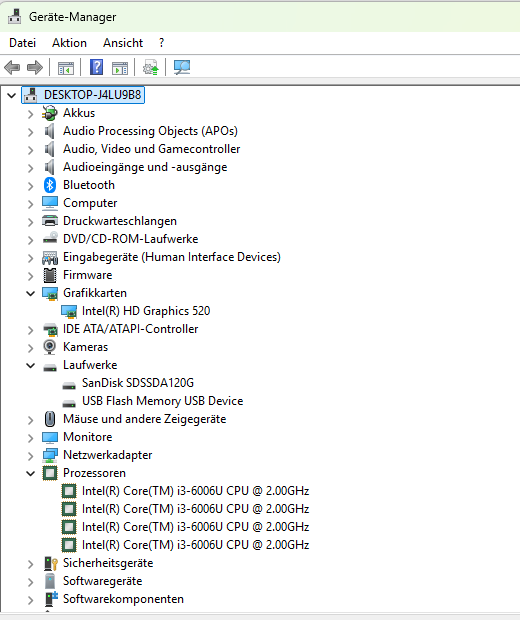Expand the Kameras category

(x=30, y=348)
